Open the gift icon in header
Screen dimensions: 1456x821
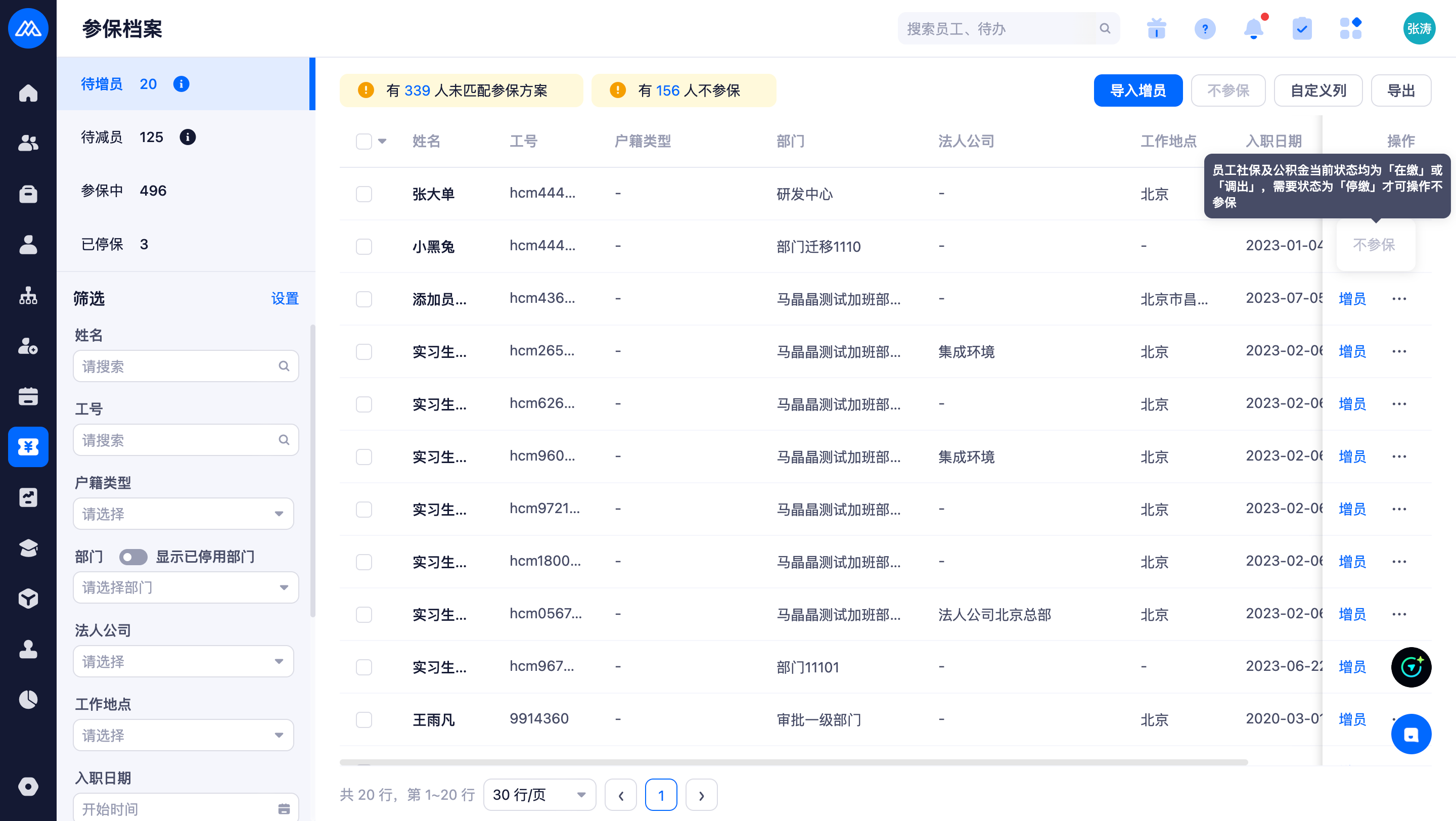(x=1156, y=28)
